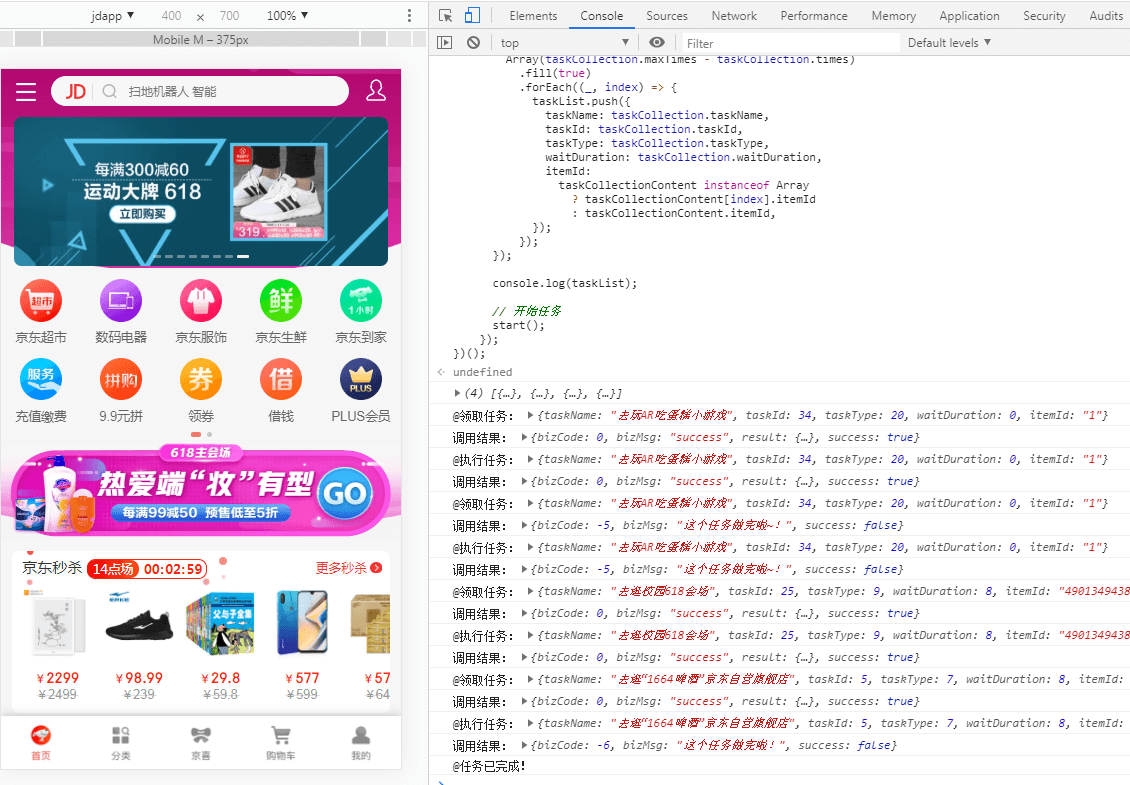The width and height of the screenshot is (1130, 785).
Task: Open the 京东生鲜 category icon
Action: tap(281, 301)
